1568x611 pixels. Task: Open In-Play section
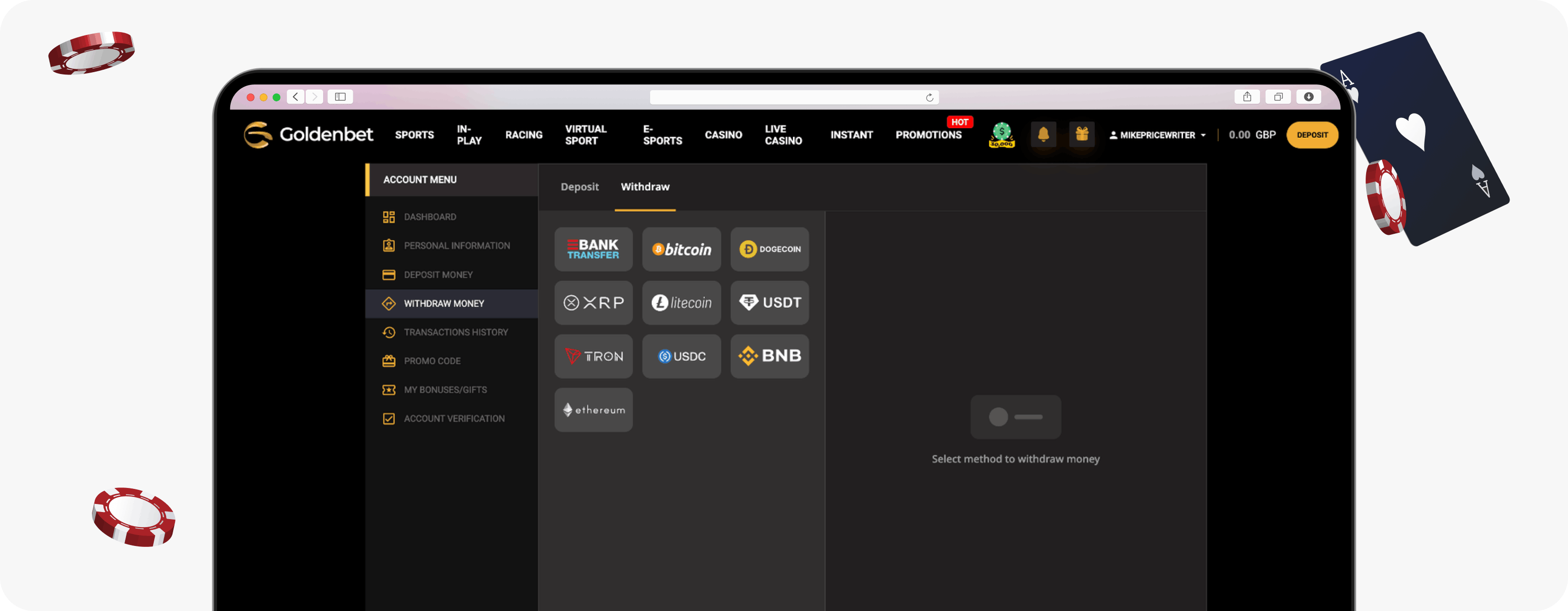469,134
